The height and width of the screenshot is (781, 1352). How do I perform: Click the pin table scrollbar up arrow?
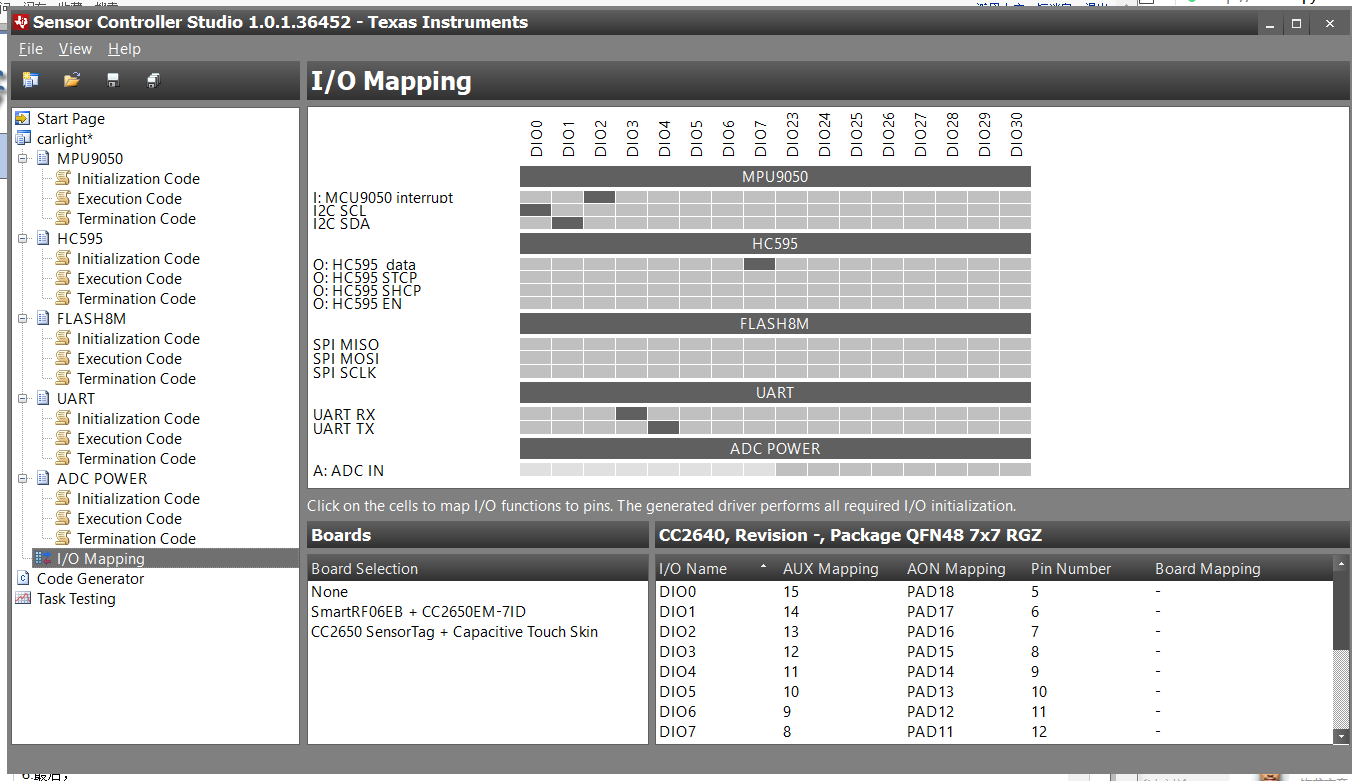click(x=1341, y=565)
